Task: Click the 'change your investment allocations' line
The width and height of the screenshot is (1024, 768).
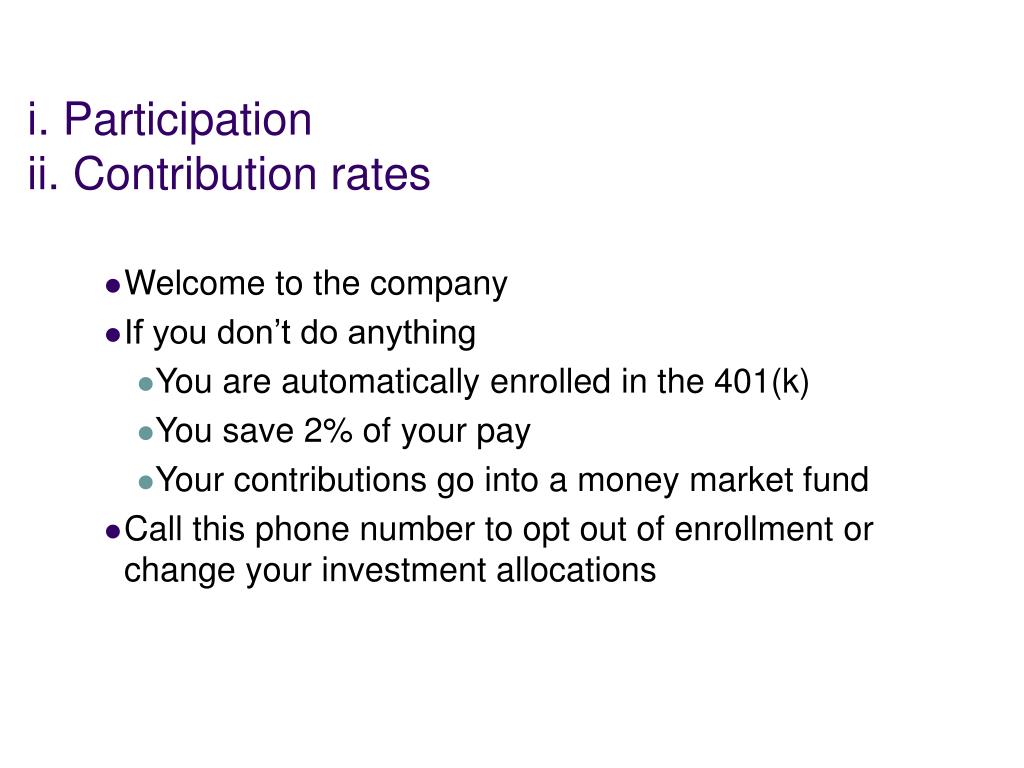Action: 390,571
